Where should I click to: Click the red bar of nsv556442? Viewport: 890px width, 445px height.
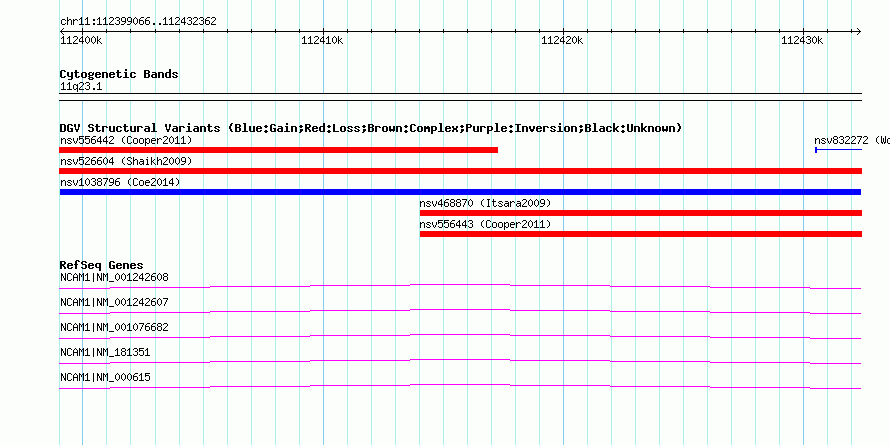(x=279, y=150)
